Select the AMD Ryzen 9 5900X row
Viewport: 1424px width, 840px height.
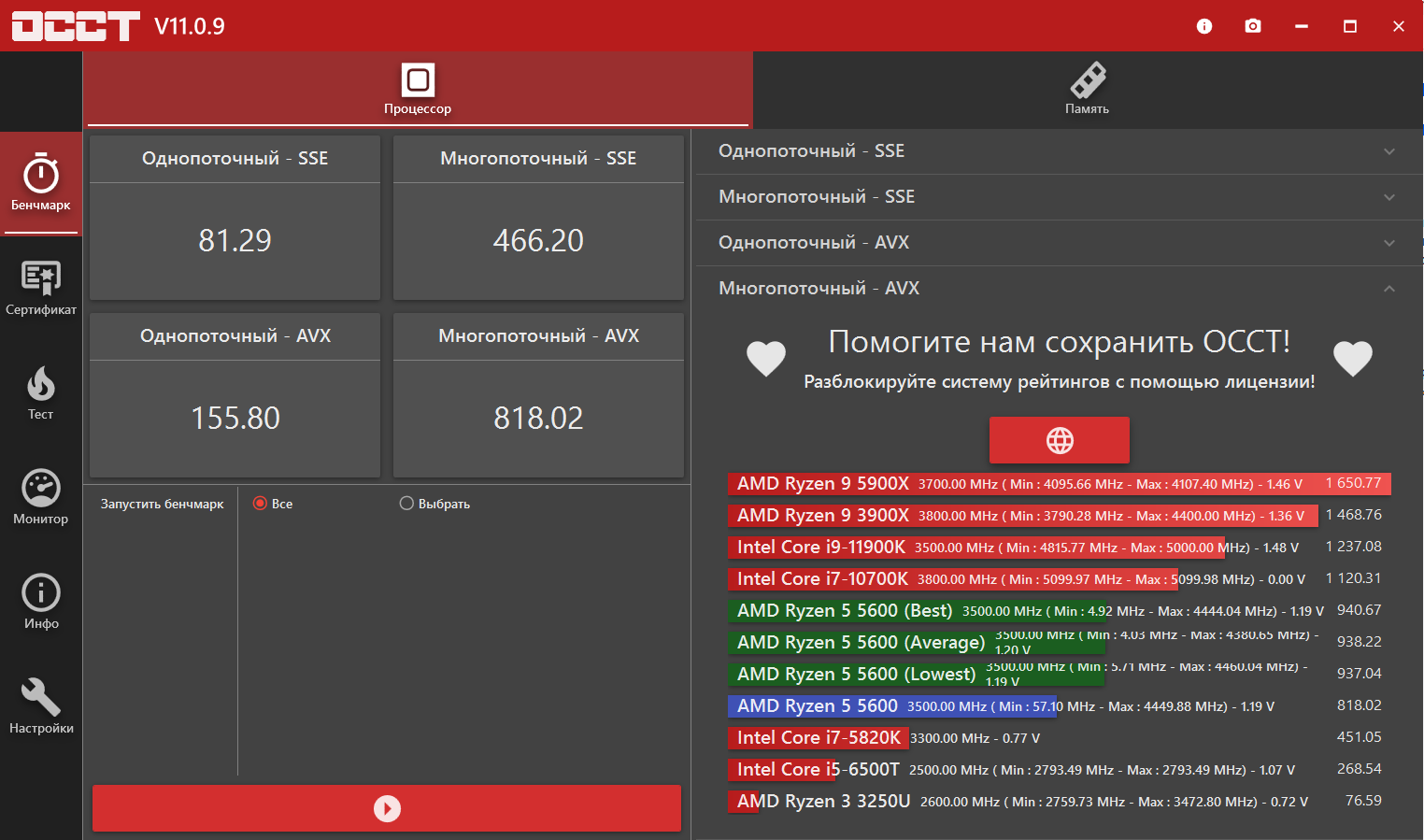[1060, 484]
